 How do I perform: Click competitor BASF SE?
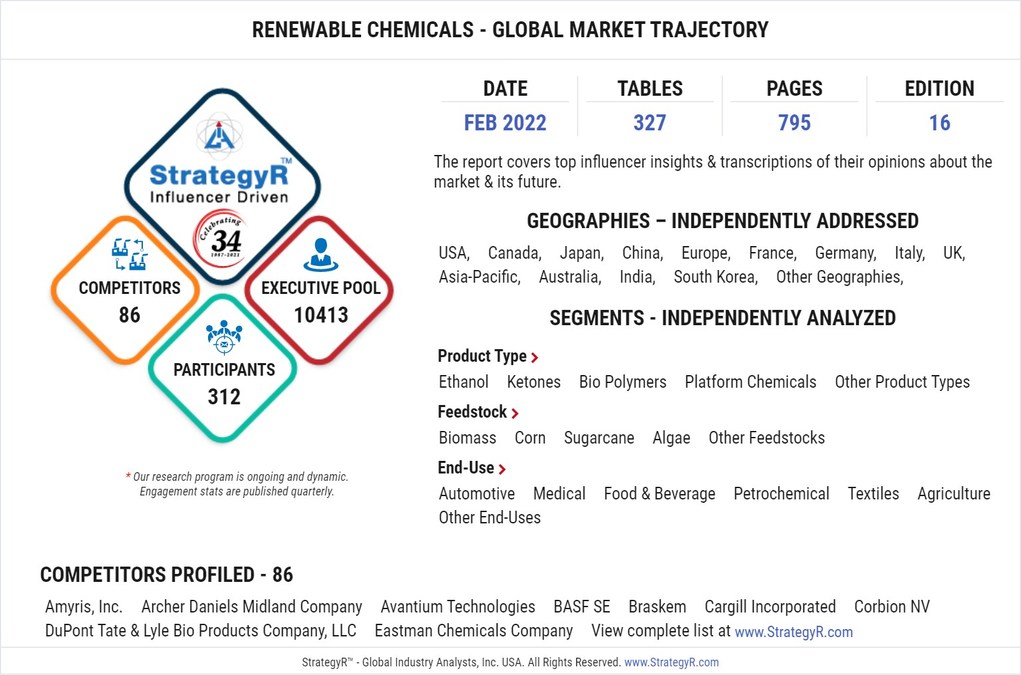pos(582,607)
